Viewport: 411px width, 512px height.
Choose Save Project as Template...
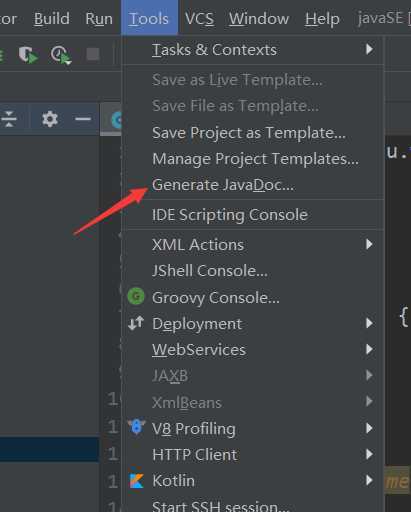point(254,133)
